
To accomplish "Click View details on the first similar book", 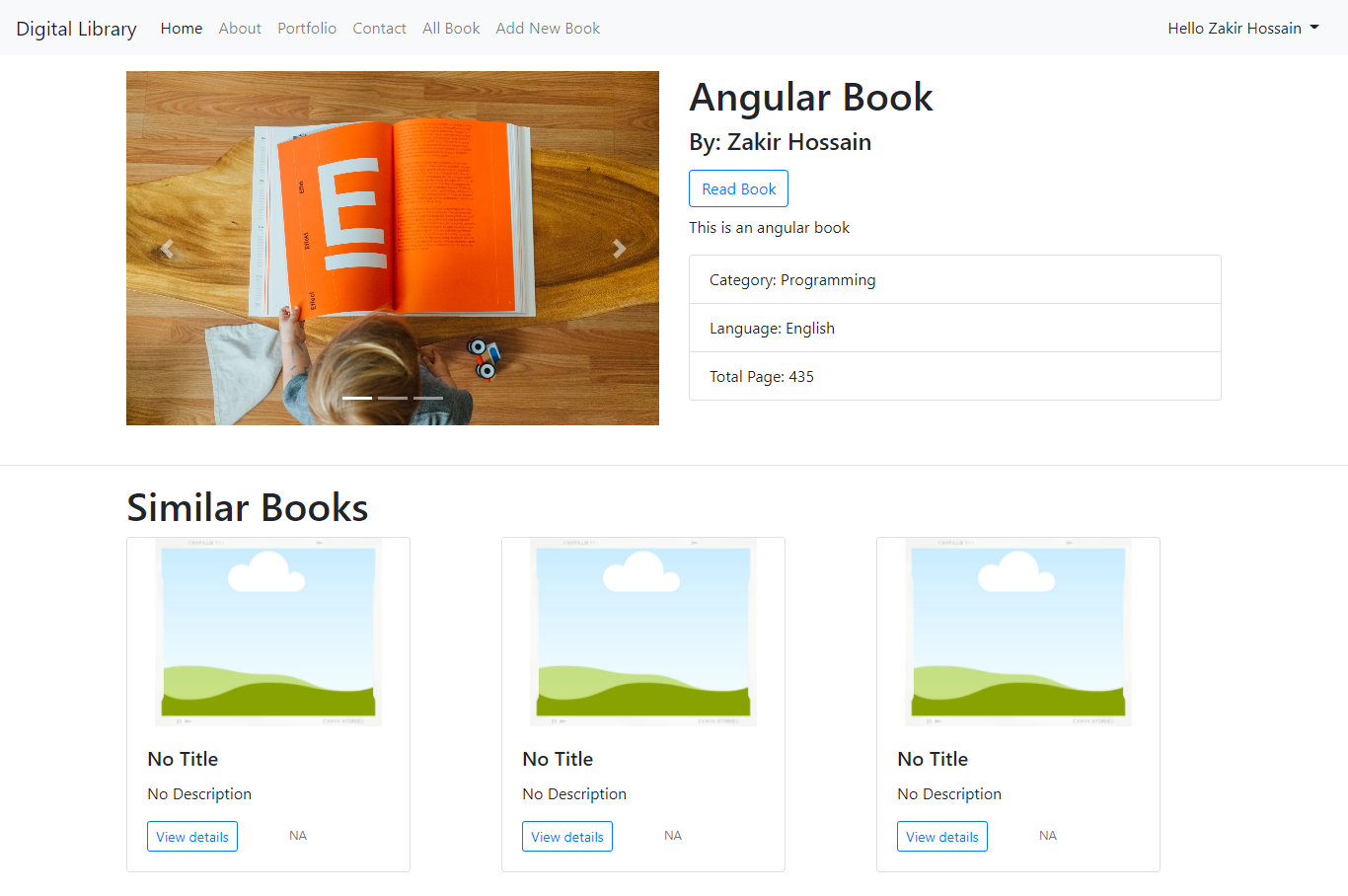I will pos(191,836).
